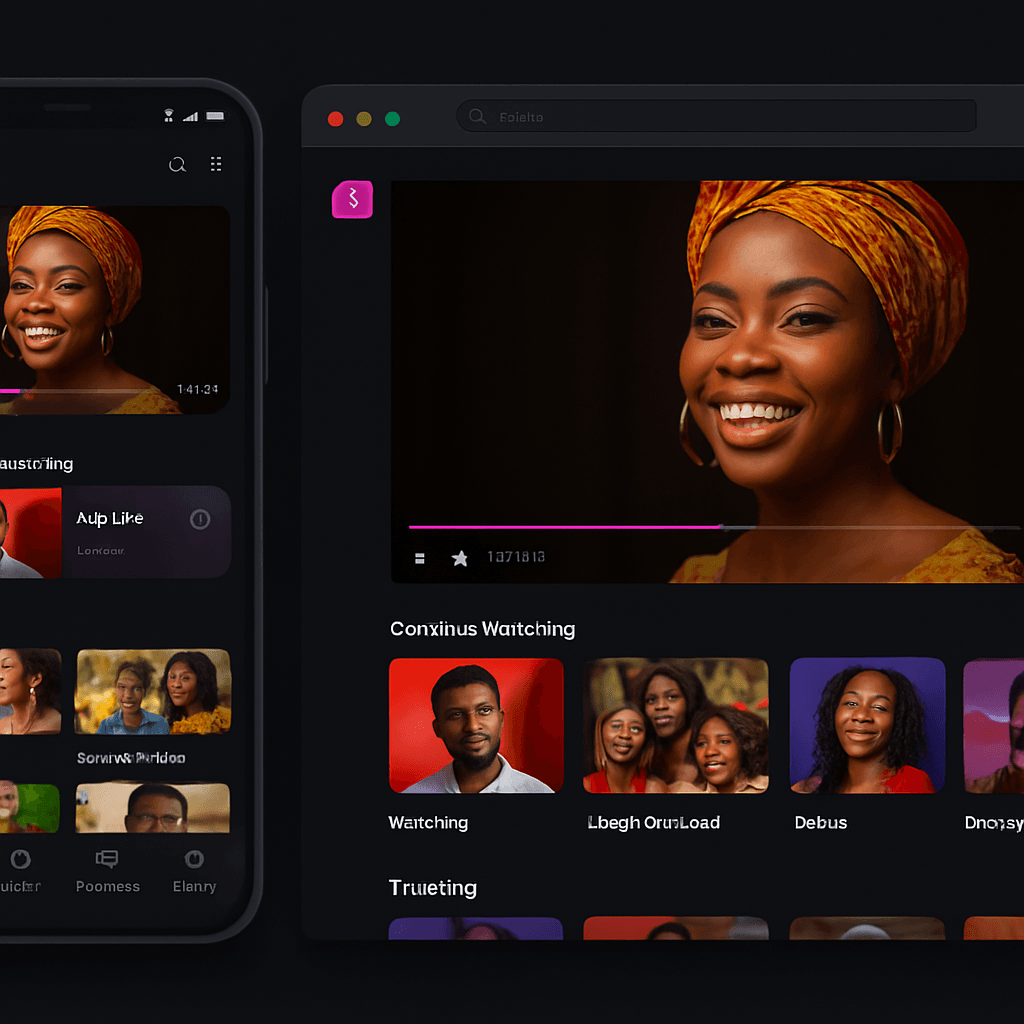Viewport: 1024px width, 1024px height.
Task: Click the star icon in video player
Action: pyautogui.click(x=460, y=558)
